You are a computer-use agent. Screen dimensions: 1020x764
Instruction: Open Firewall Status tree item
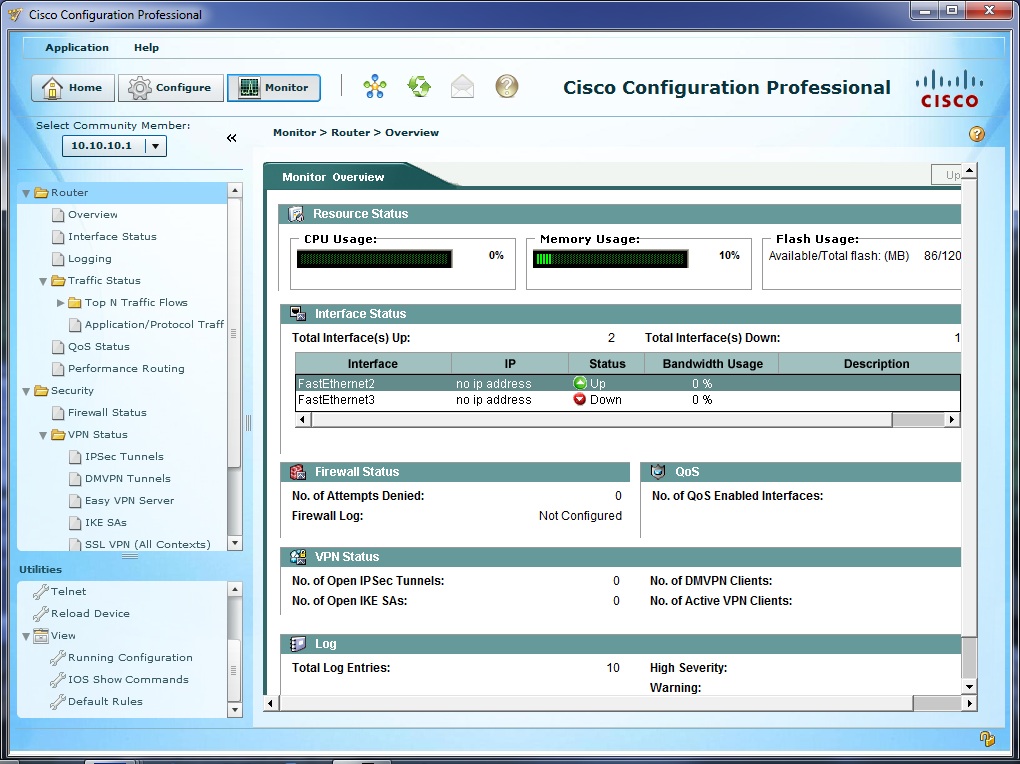tap(107, 413)
